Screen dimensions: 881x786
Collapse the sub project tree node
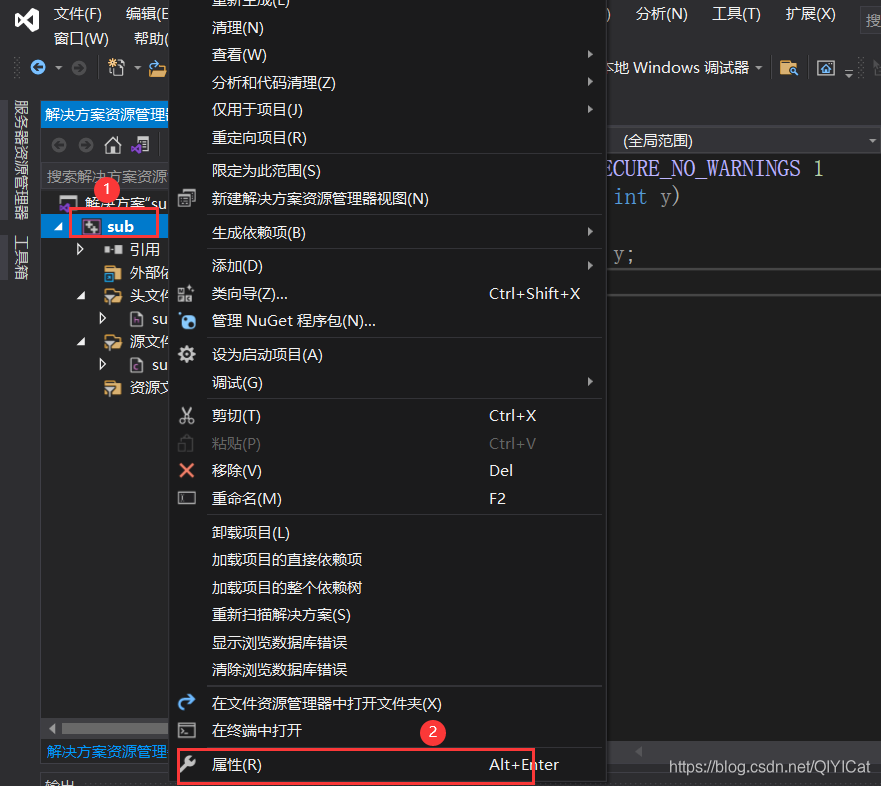click(x=58, y=226)
